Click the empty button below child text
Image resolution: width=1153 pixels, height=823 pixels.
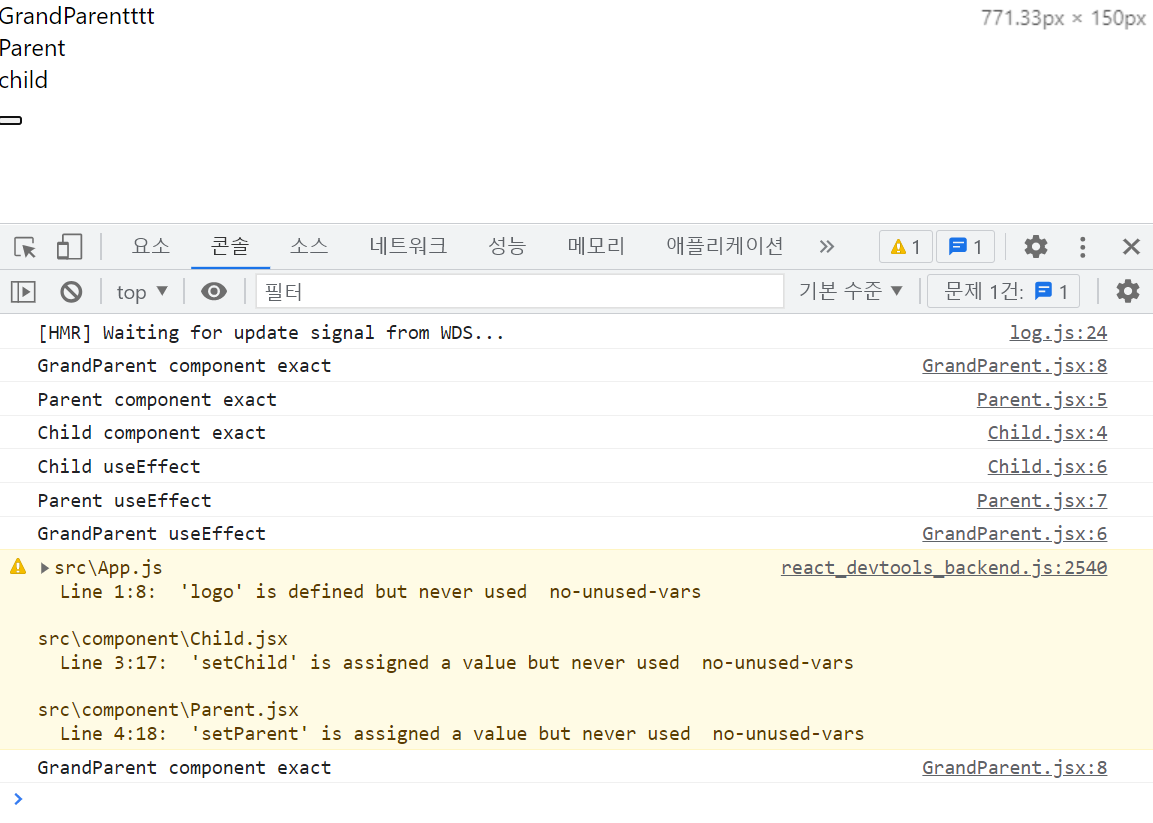click(10, 121)
